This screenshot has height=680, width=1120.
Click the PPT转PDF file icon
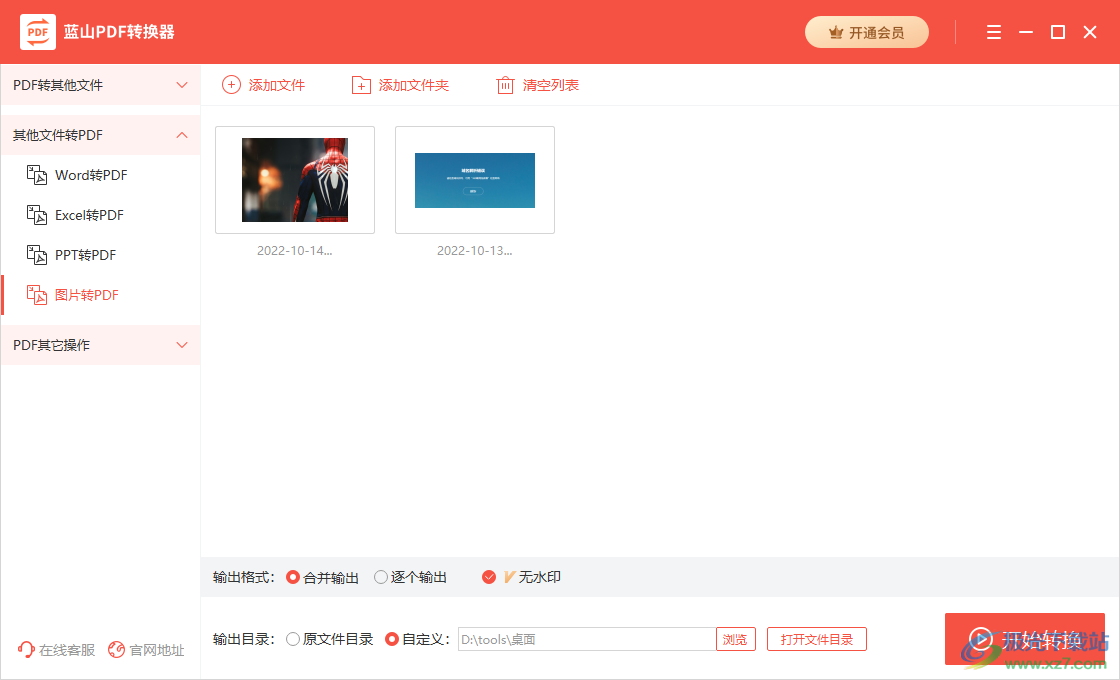click(x=36, y=255)
